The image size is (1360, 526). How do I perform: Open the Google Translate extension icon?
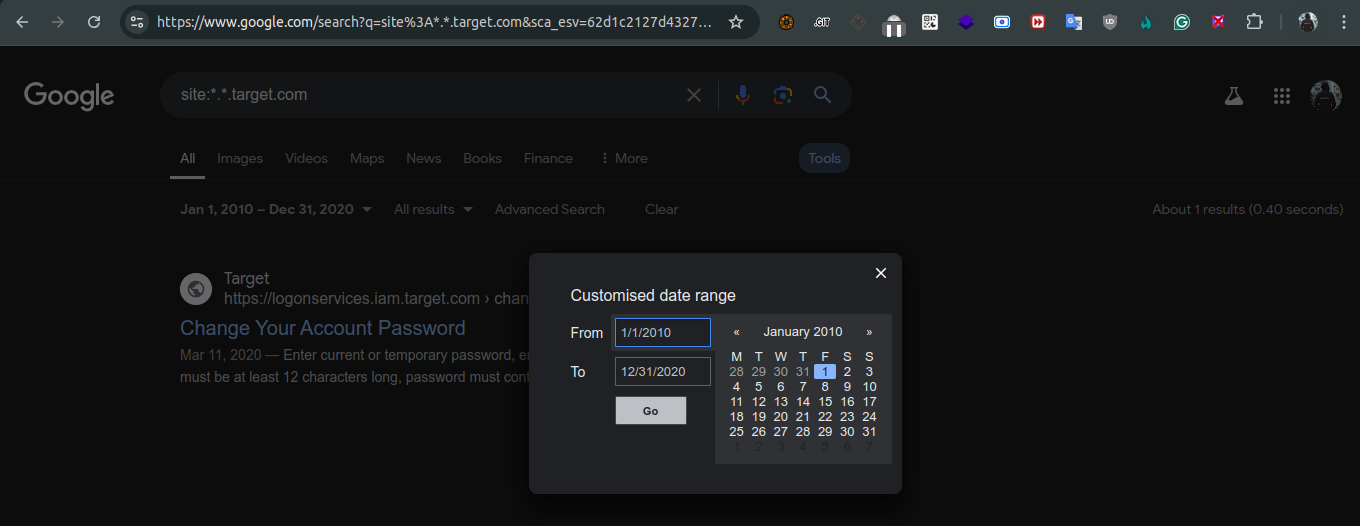[1074, 21]
